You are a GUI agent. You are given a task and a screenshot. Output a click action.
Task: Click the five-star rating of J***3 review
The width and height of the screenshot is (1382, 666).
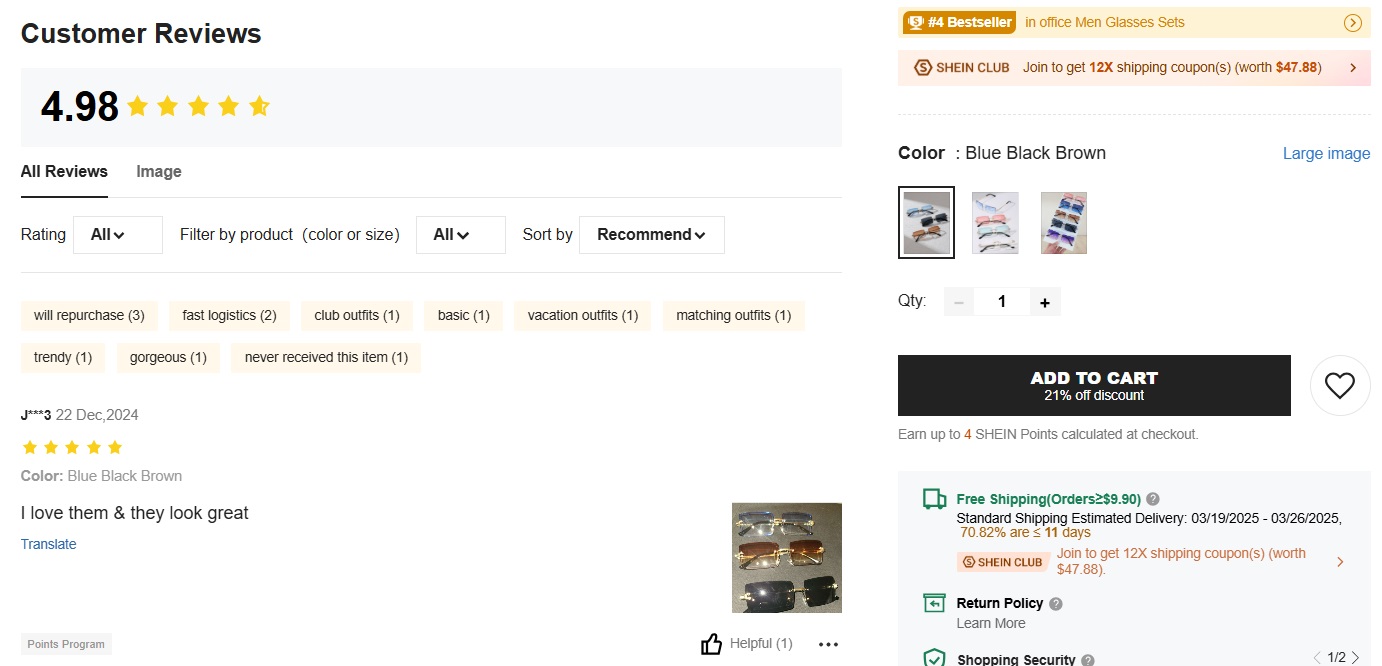pyautogui.click(x=72, y=447)
